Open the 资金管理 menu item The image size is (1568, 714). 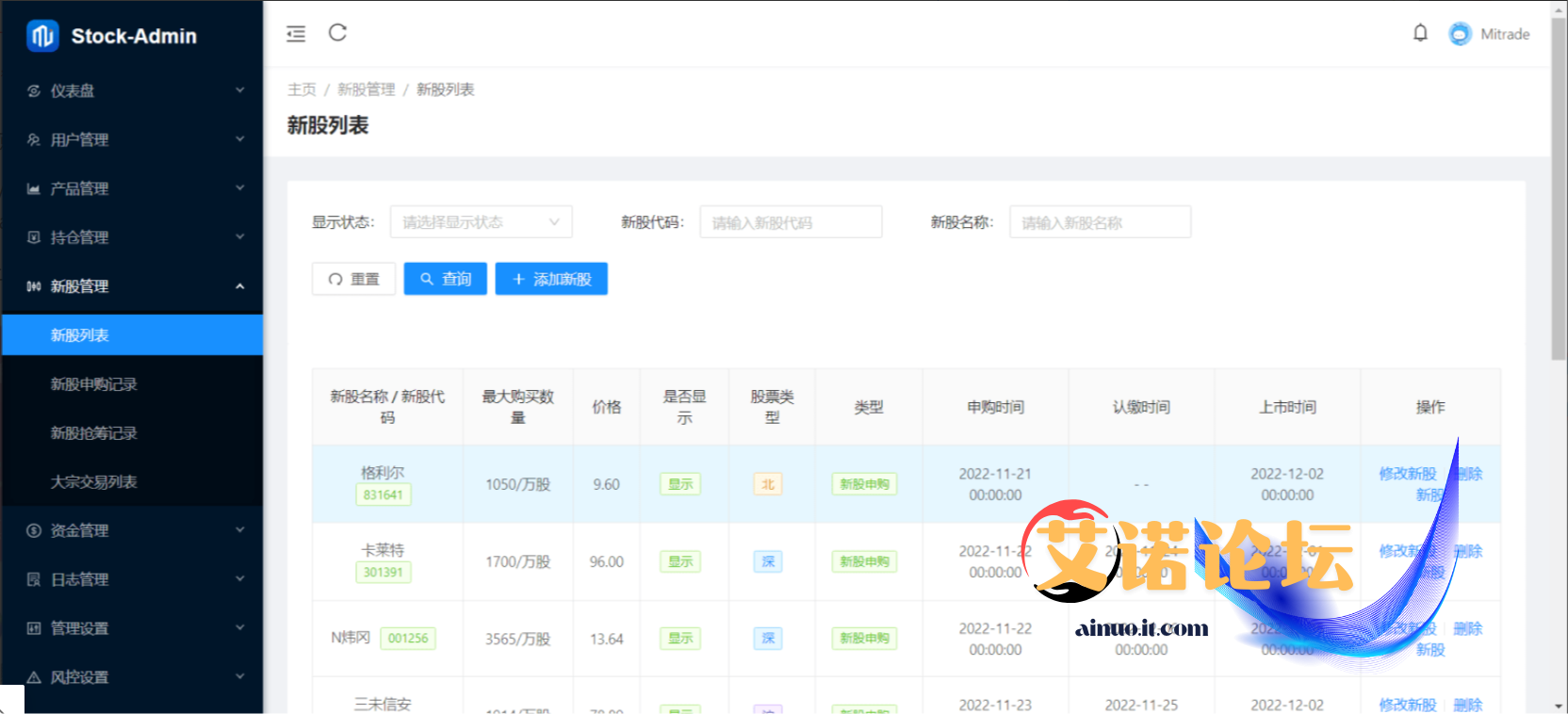(132, 530)
